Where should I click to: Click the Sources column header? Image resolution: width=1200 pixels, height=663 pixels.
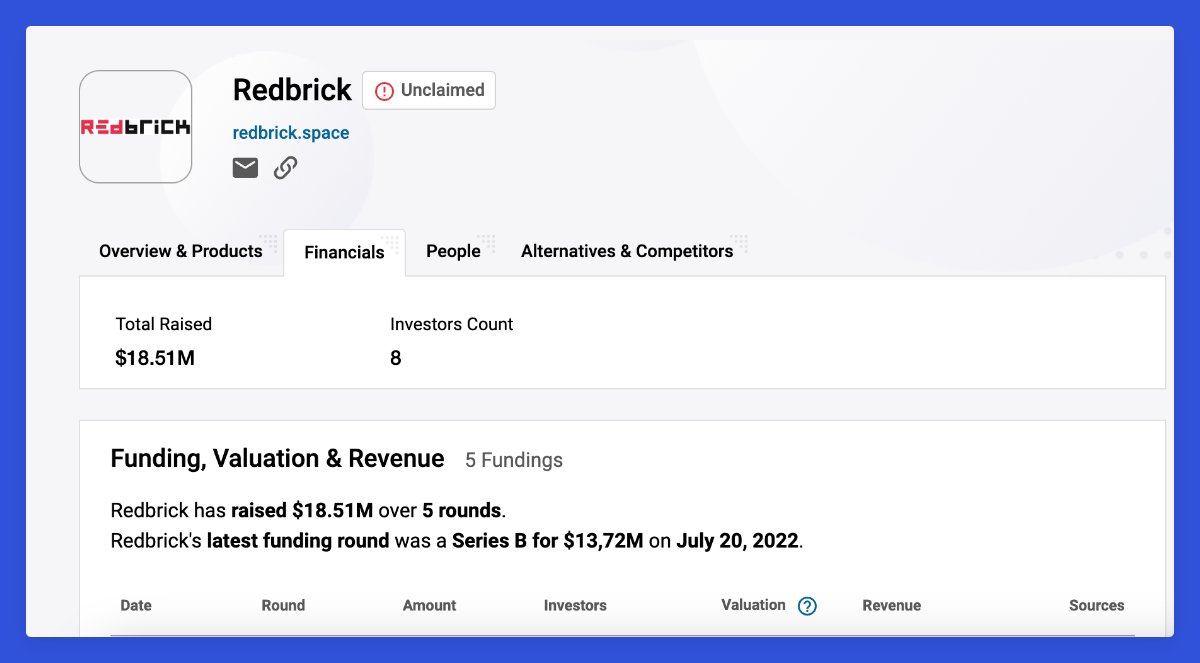click(1096, 605)
